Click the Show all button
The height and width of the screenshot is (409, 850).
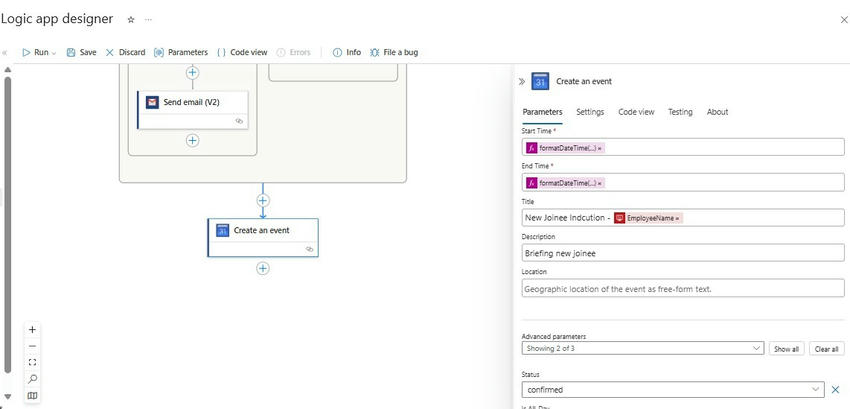(786, 349)
